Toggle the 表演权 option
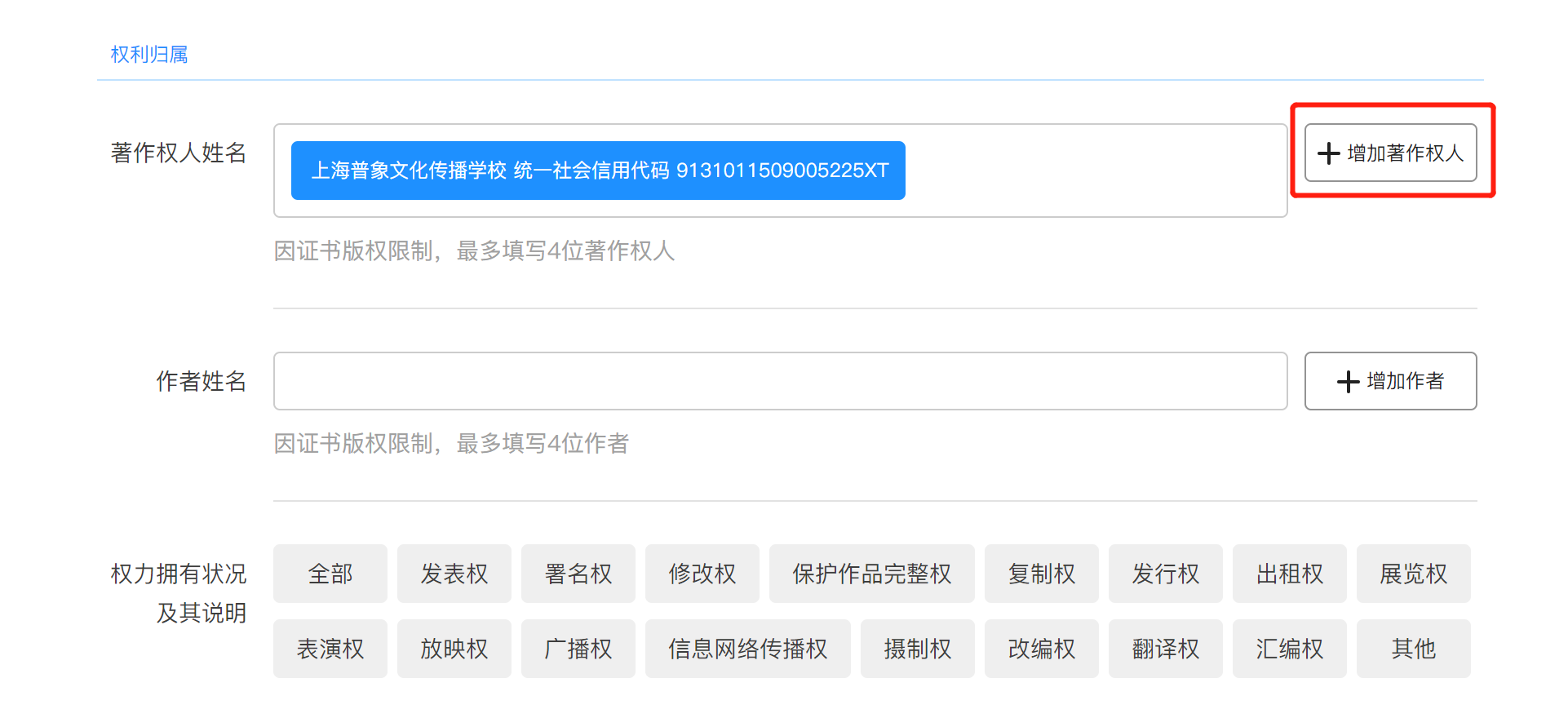The width and height of the screenshot is (1568, 718). 330,649
